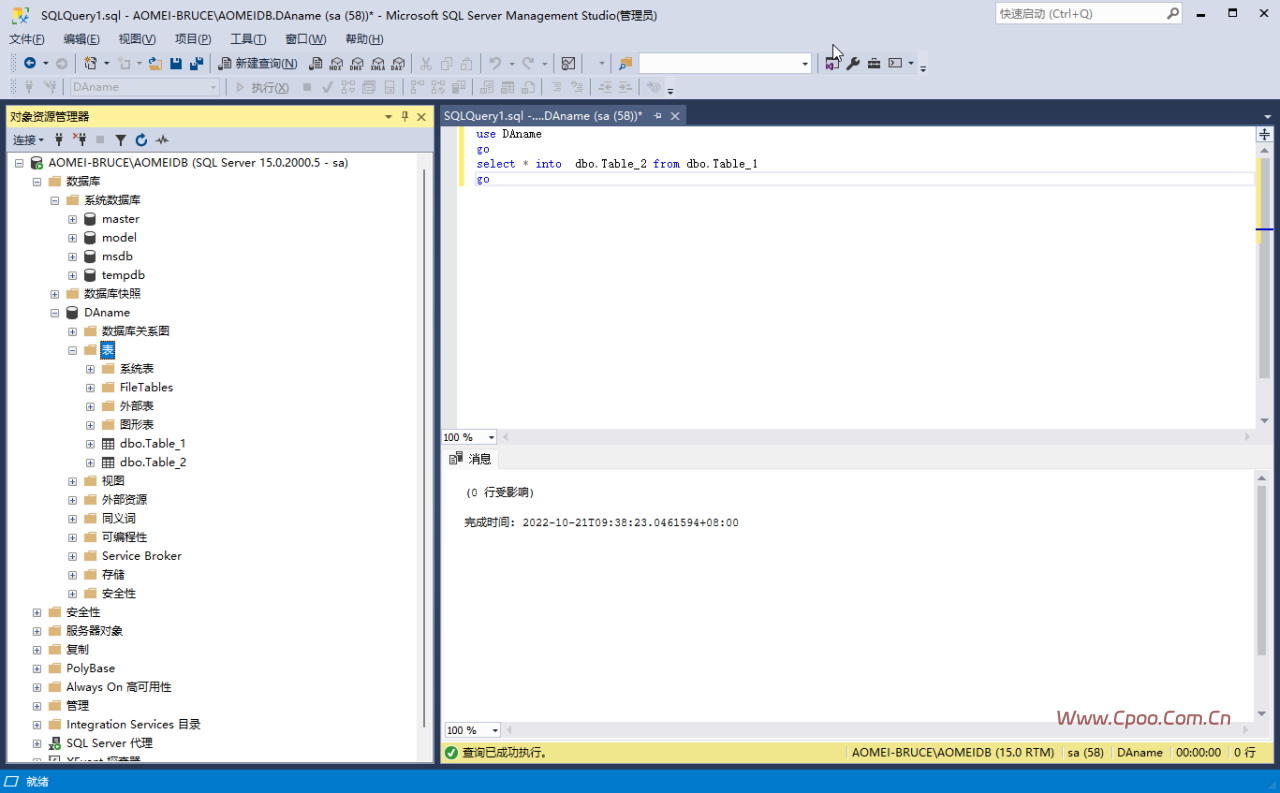Open the 工具(T) menu
The image size is (1280, 793).
click(248, 39)
